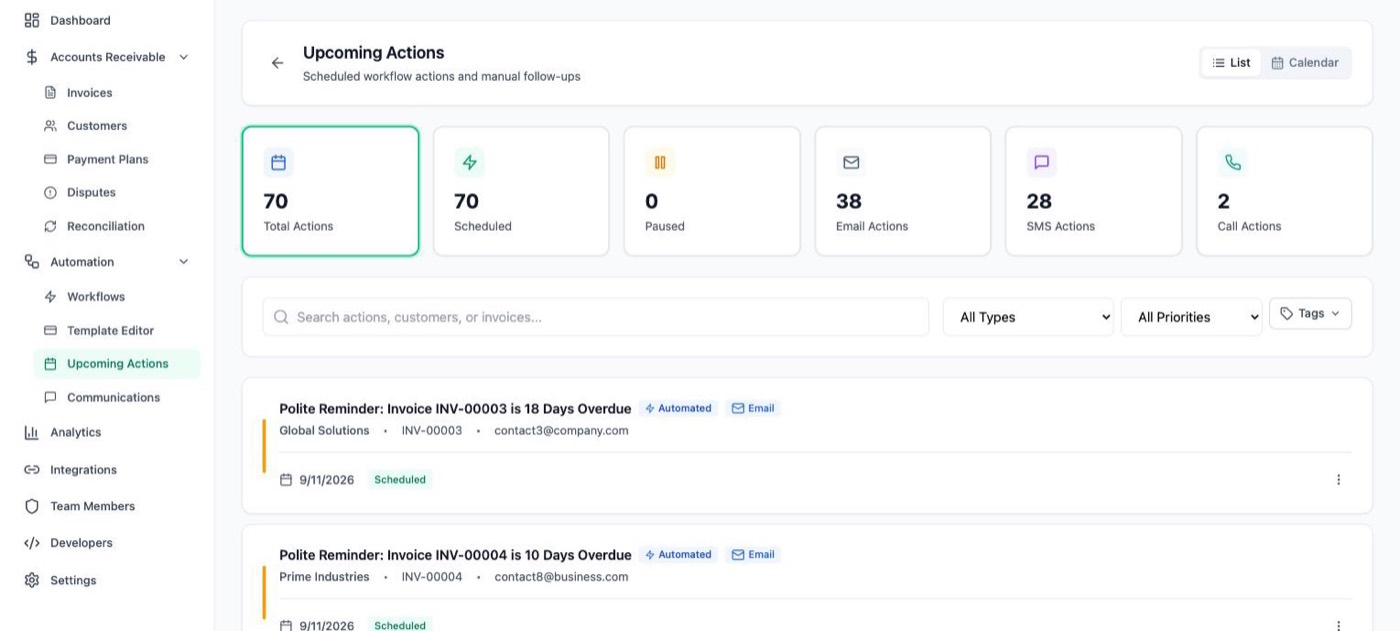Open the All Priorities dropdown
Viewport: 1400px width, 631px height.
(1191, 317)
